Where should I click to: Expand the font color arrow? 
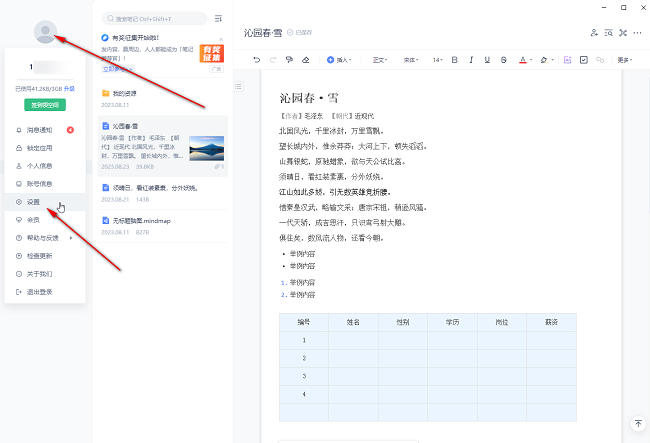[x=531, y=60]
